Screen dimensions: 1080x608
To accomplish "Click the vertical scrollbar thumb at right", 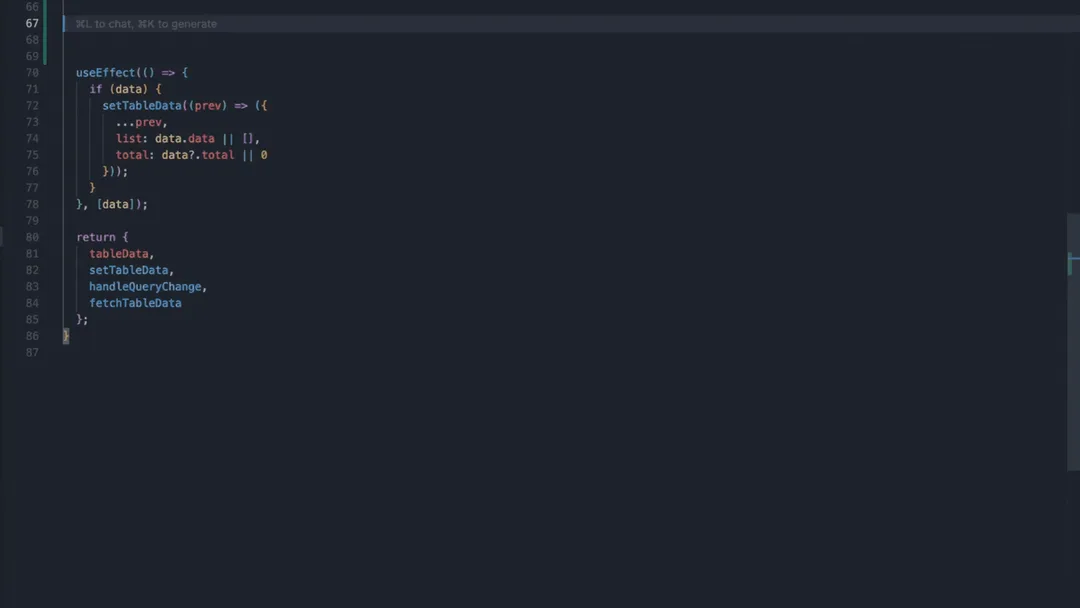I will [1073, 342].
